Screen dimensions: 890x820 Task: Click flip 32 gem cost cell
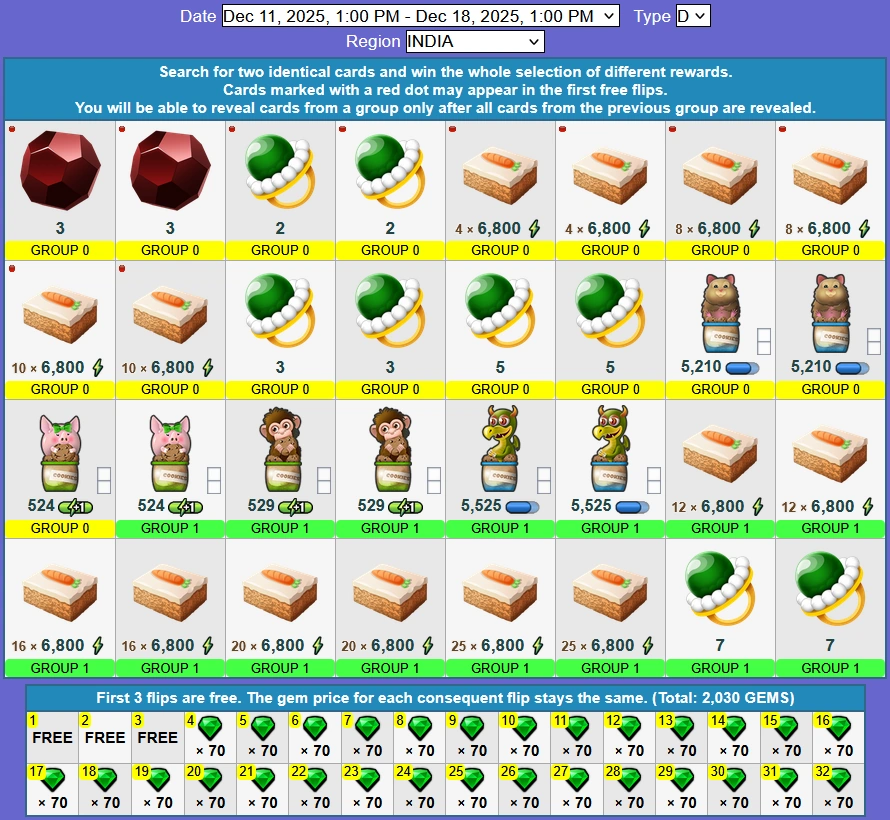(x=839, y=789)
